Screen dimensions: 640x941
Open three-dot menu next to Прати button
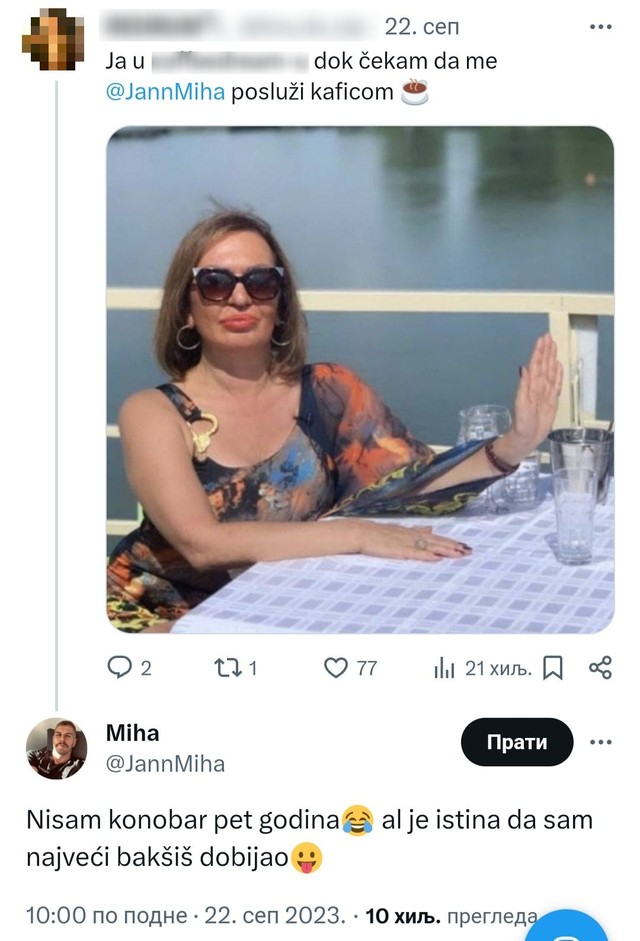tap(600, 743)
